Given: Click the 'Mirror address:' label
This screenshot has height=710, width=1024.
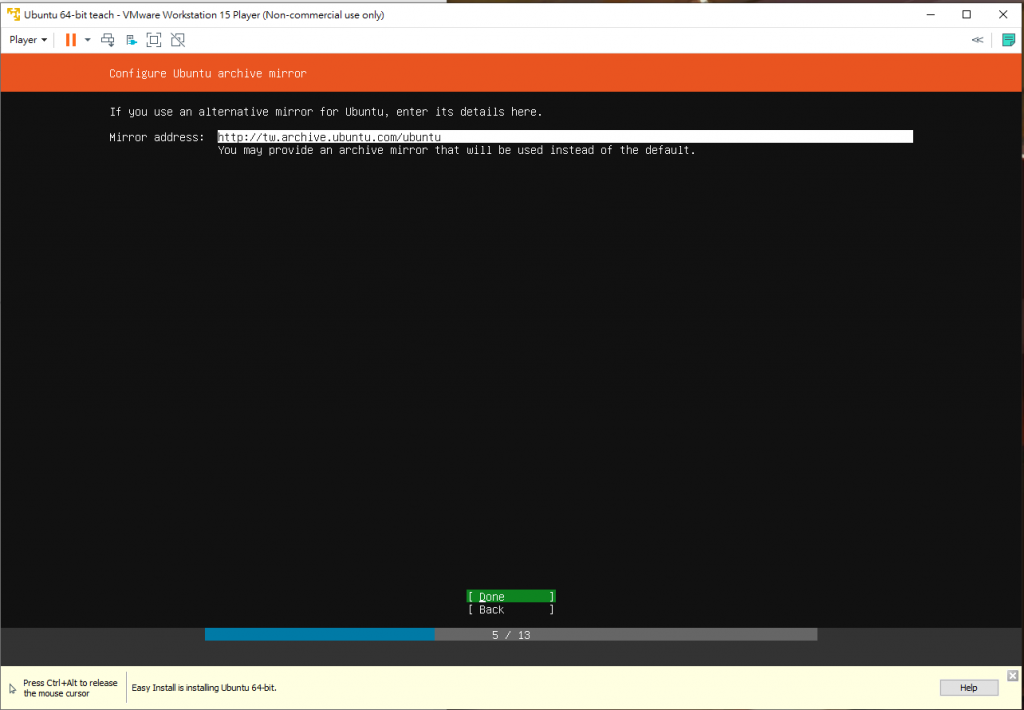Looking at the screenshot, I should click(x=157, y=137).
